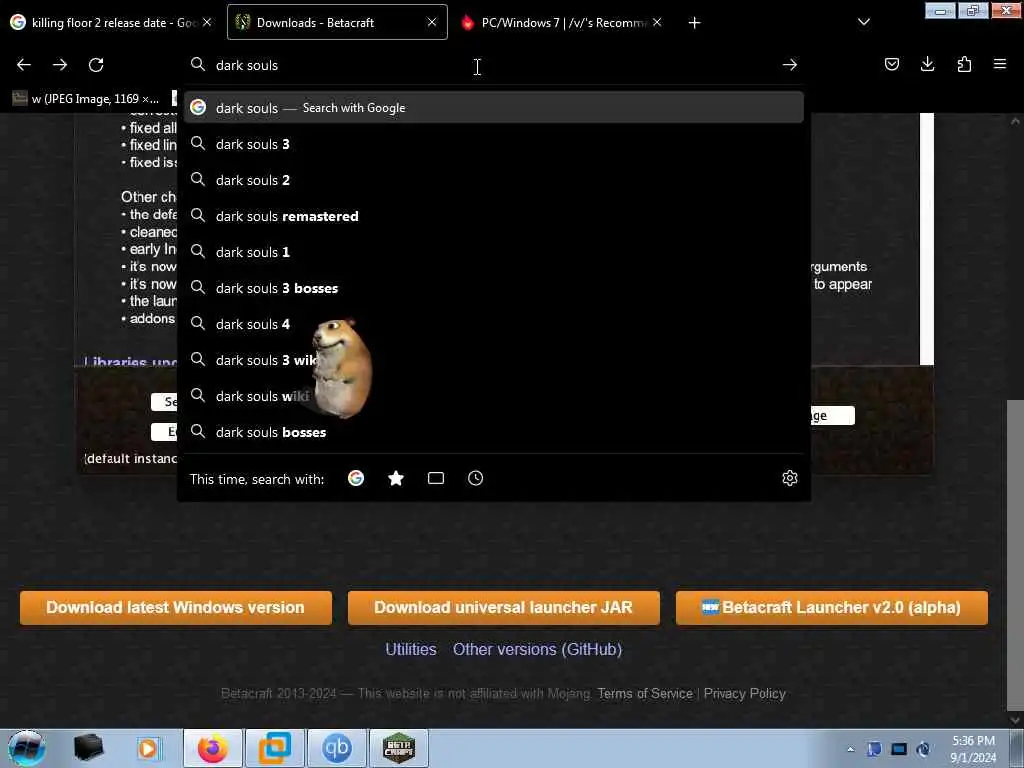Switch to killing floor 2 release date tab

(x=111, y=22)
